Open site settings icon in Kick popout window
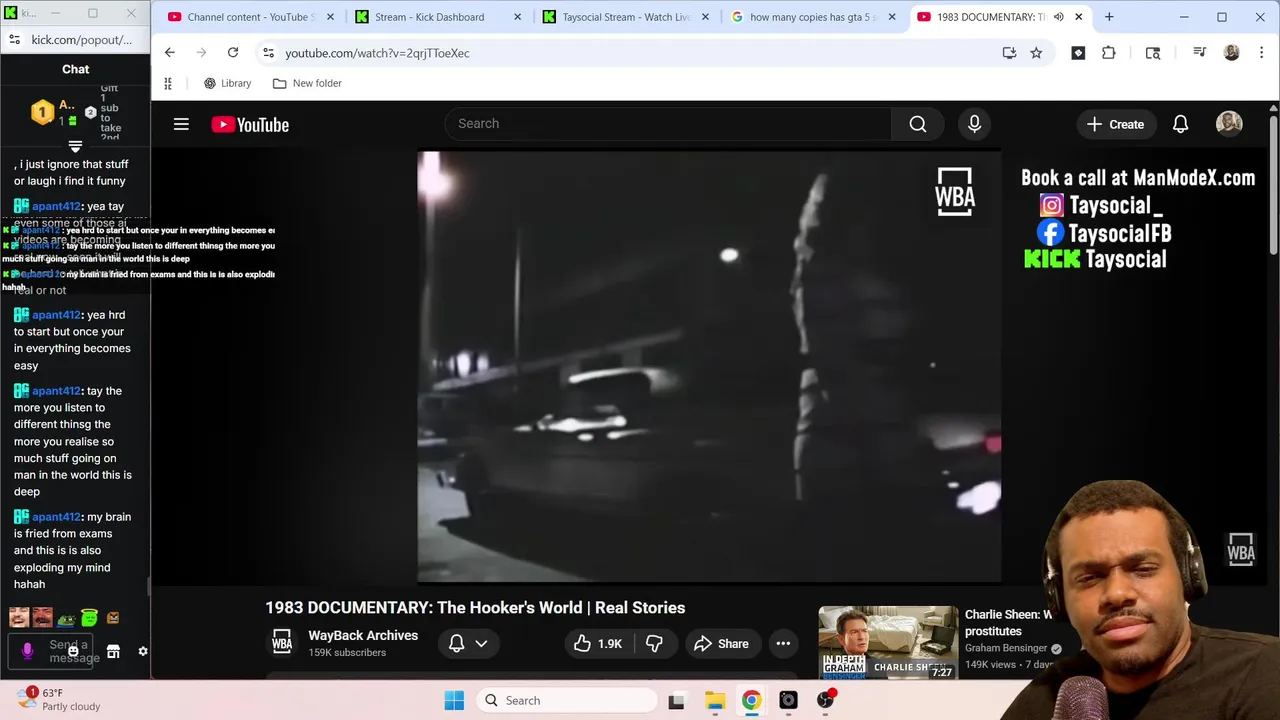Viewport: 1280px width, 720px height. 14,39
